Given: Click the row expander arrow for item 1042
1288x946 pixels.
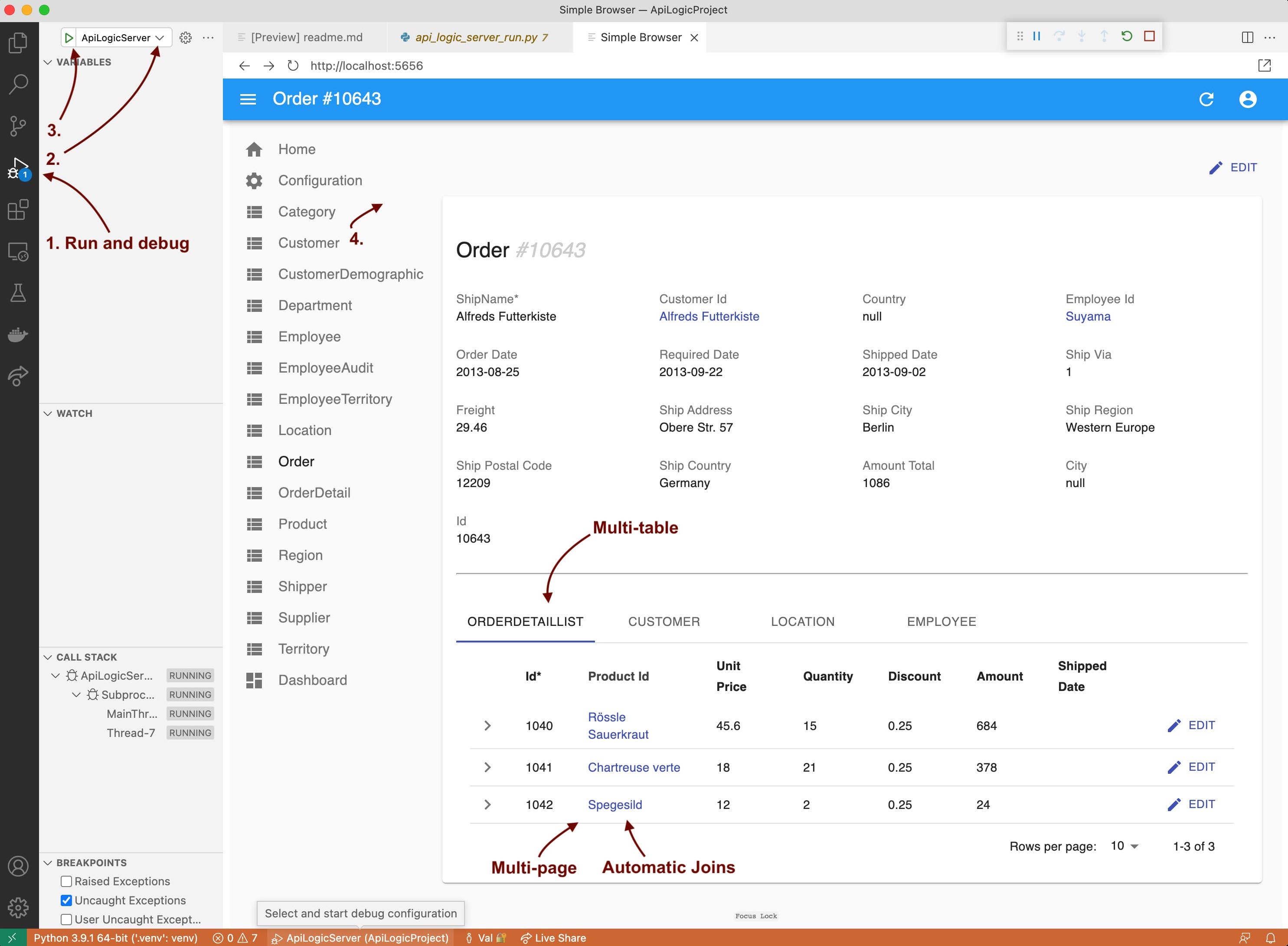Looking at the screenshot, I should click(x=487, y=804).
